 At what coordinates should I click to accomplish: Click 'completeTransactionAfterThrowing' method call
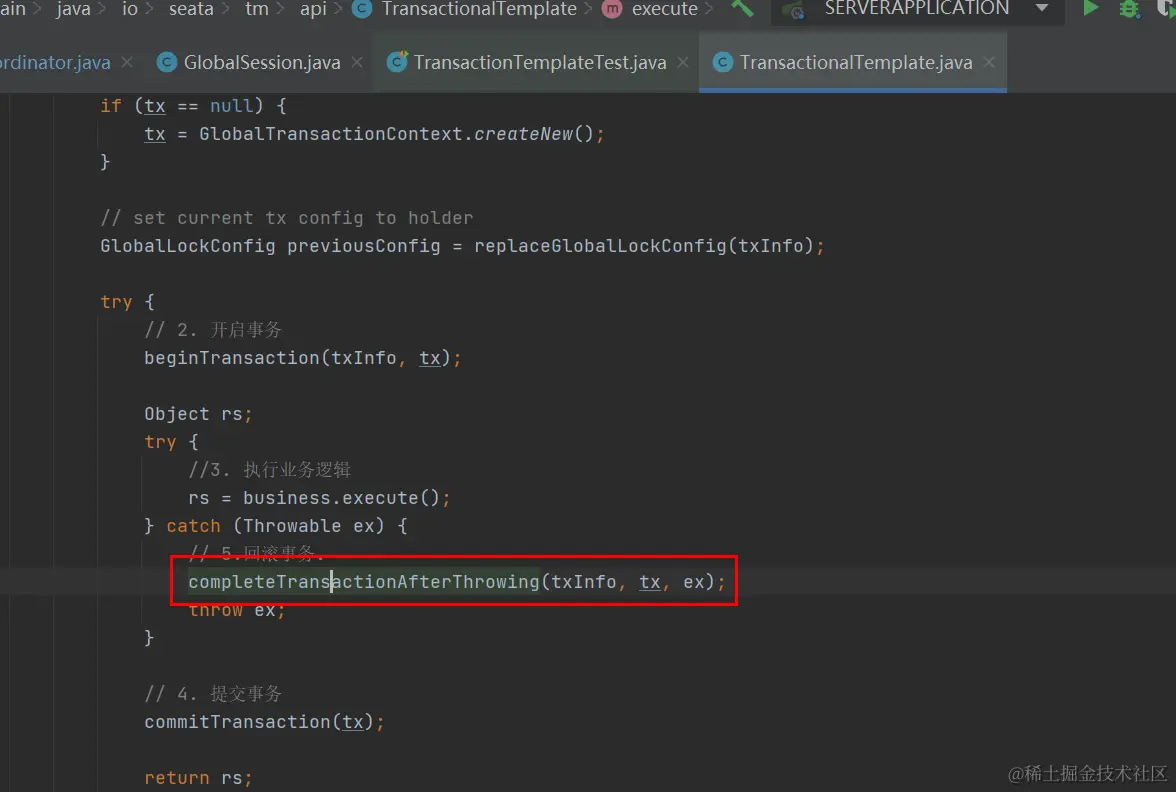pos(364,582)
